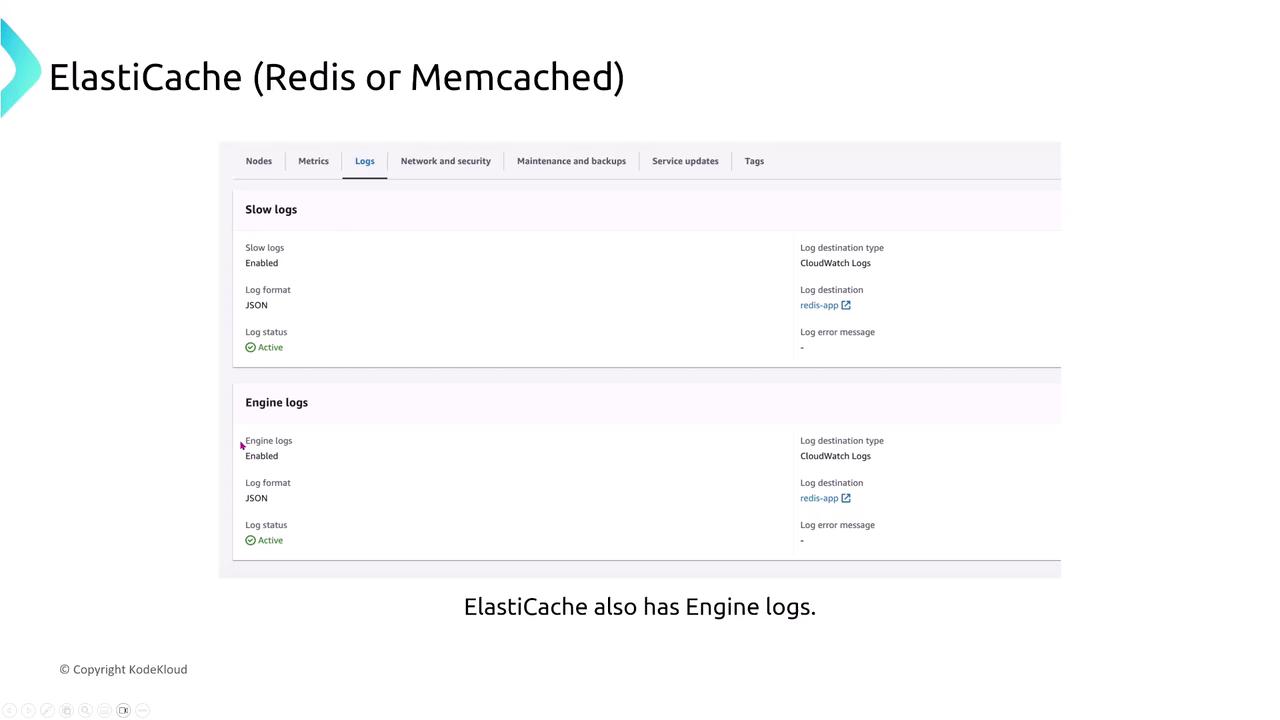Screen dimensions: 1280x720
Task: Open the Slow logs redis-app destination link
Action: [819, 305]
